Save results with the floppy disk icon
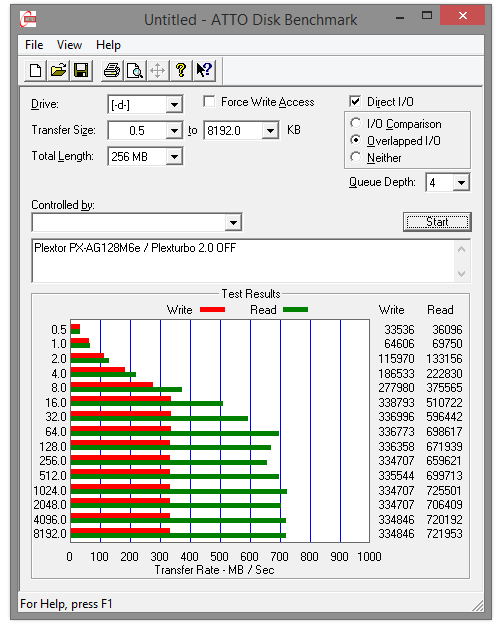 click(81, 71)
